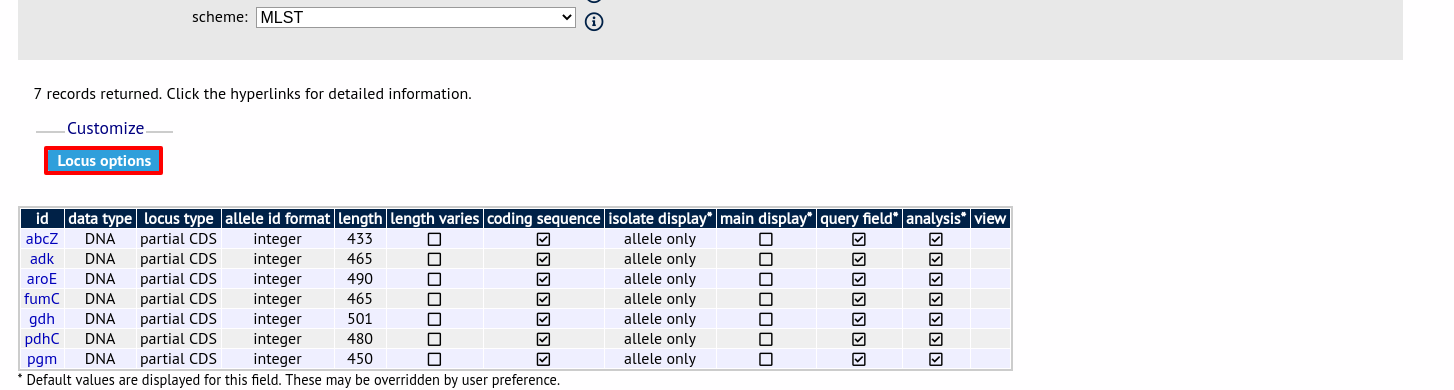Viewport: 1454px width, 390px height.
Task: Select the length value 490
Action: (x=360, y=279)
